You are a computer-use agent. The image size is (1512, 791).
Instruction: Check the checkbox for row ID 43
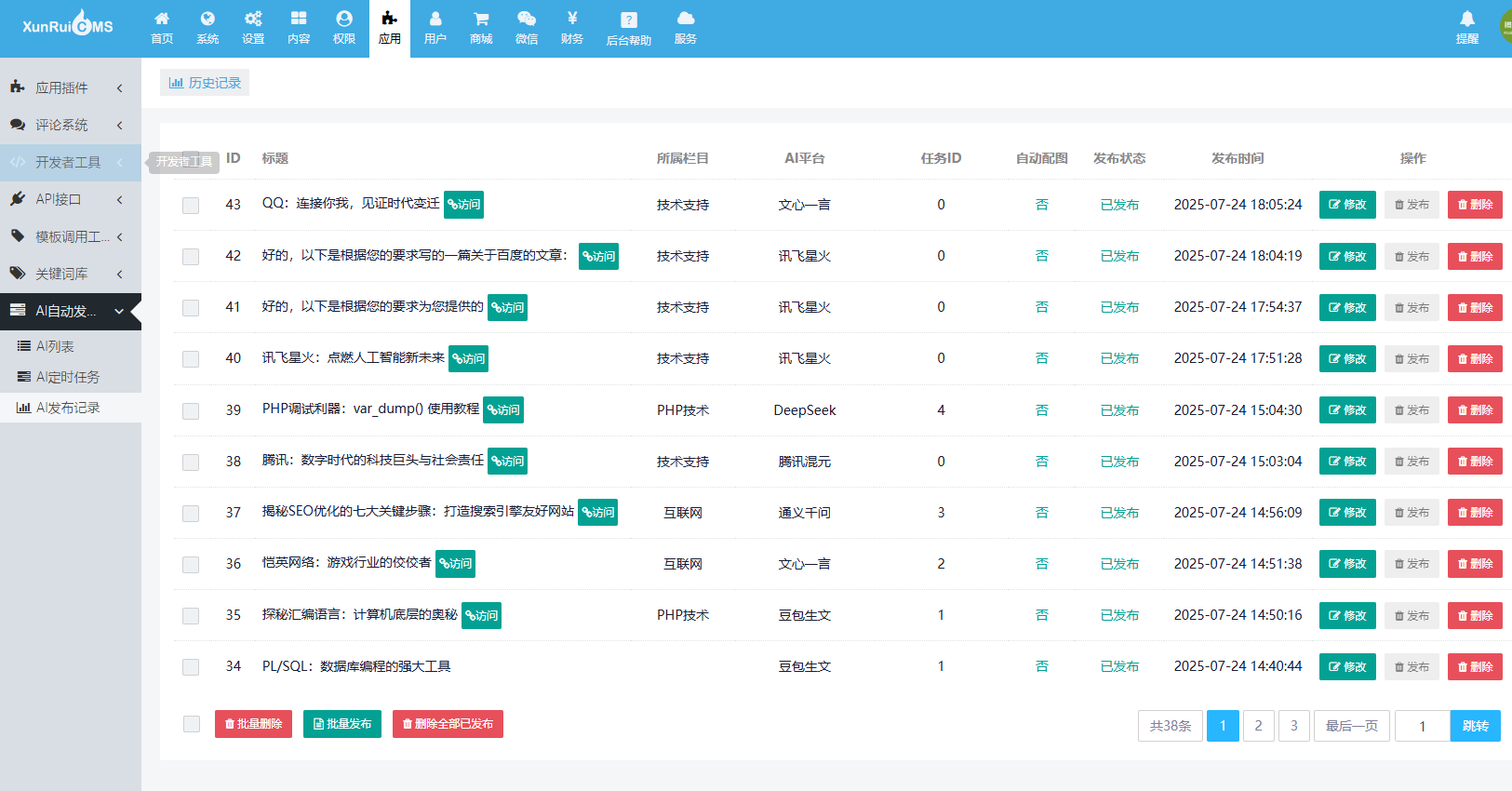pyautogui.click(x=191, y=206)
